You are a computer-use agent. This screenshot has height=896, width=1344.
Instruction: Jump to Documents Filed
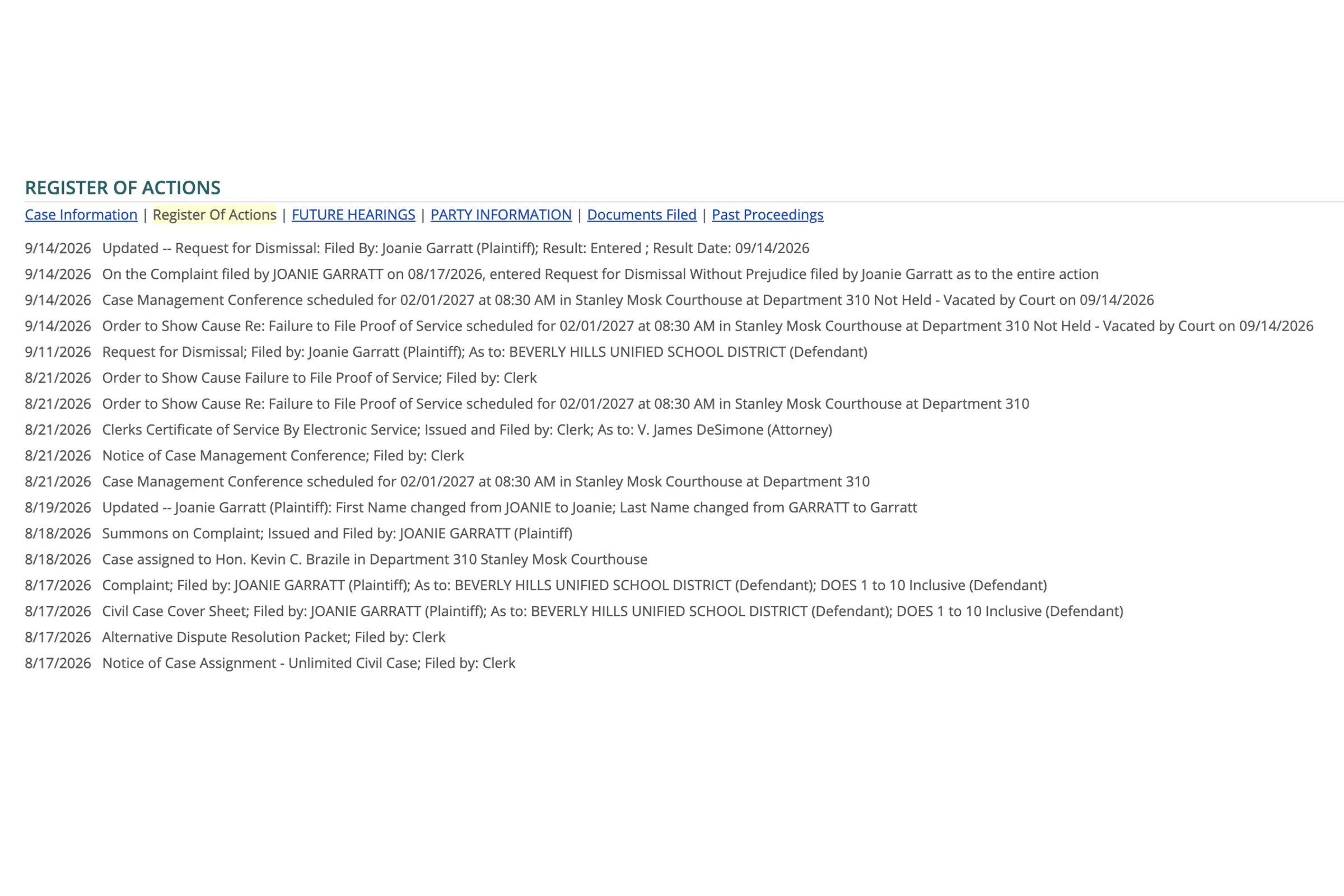click(x=642, y=214)
